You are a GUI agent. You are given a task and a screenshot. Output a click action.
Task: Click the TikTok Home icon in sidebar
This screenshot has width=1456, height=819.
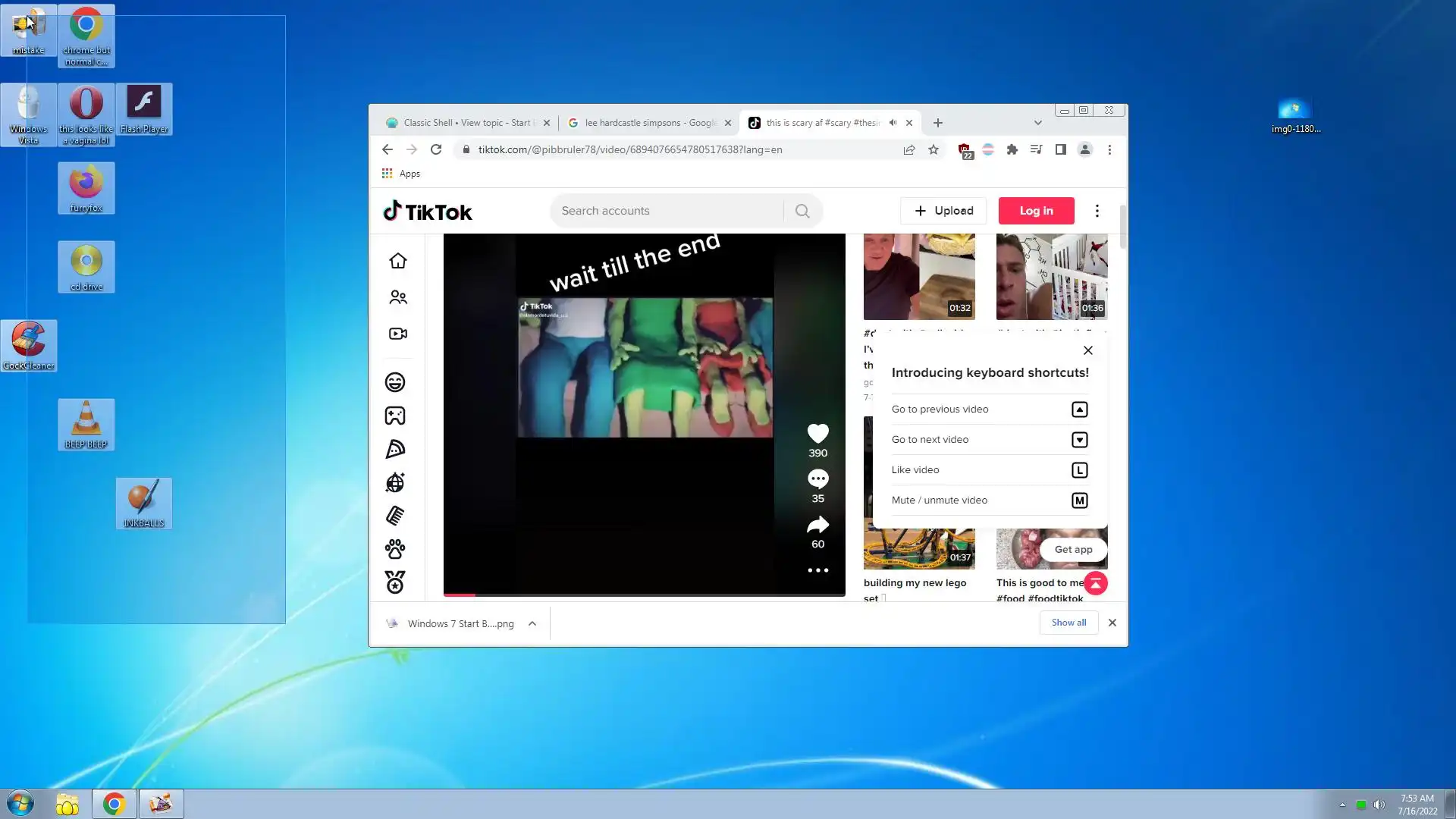(x=398, y=261)
